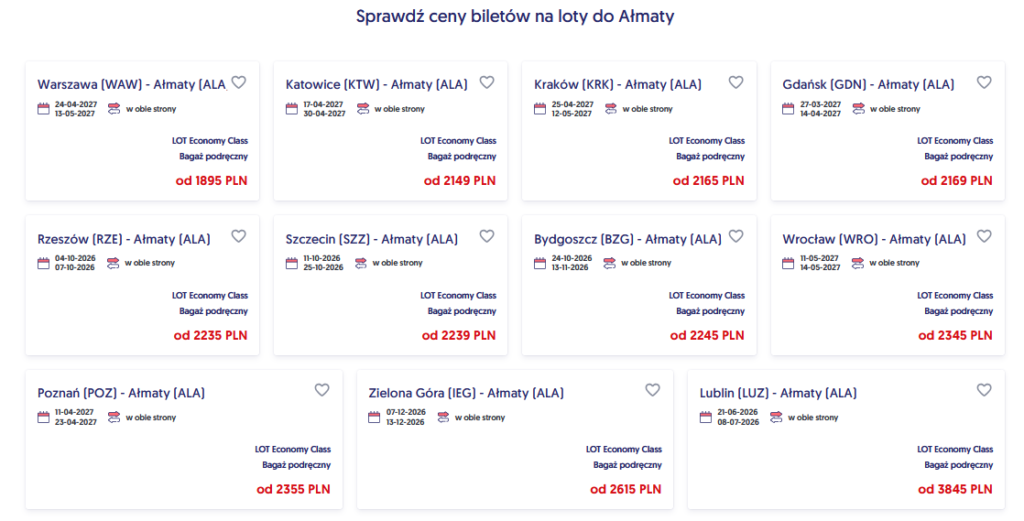Viewport: 1024px width, 521px height.
Task: Select the od 3845 PLN Lublin offer
Action: coord(955,489)
